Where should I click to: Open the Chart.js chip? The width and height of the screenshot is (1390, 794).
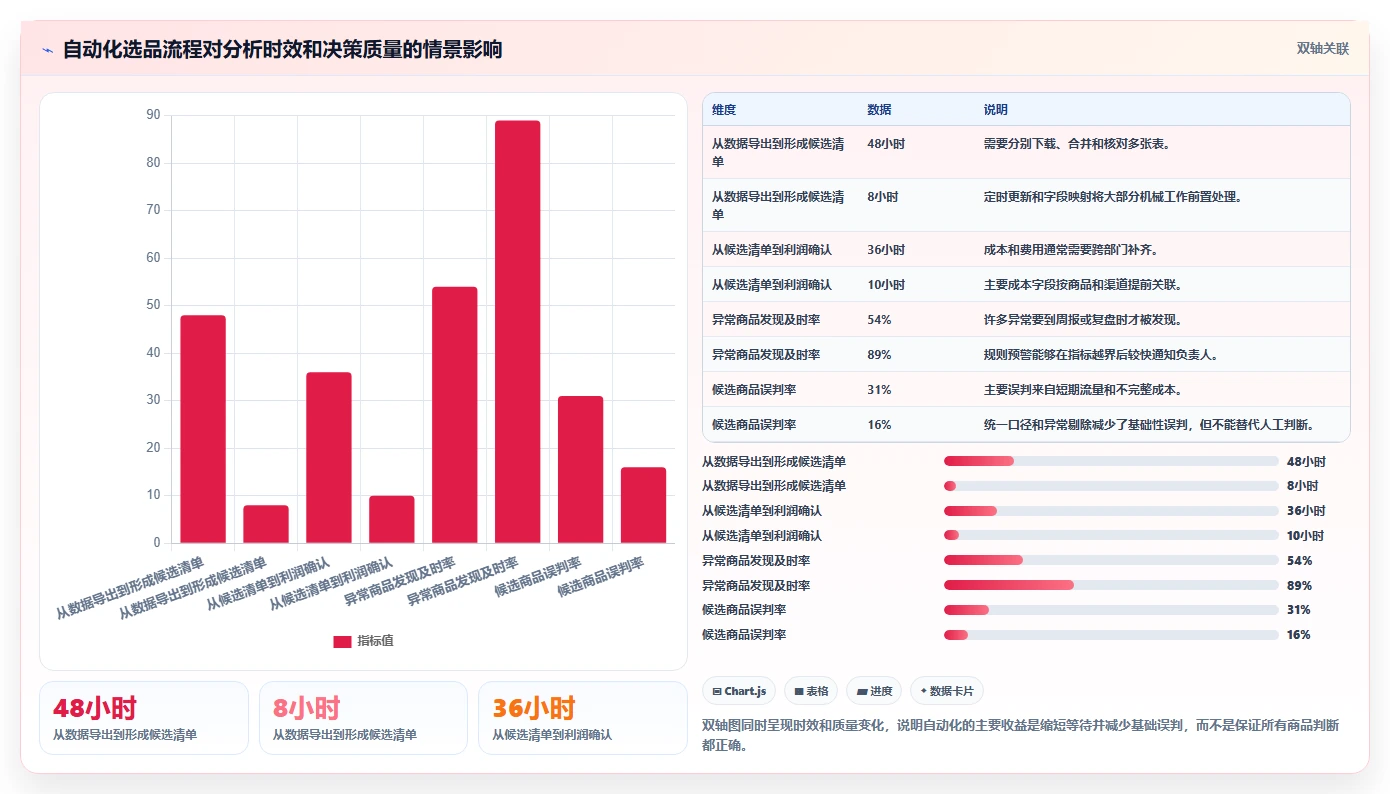(739, 691)
